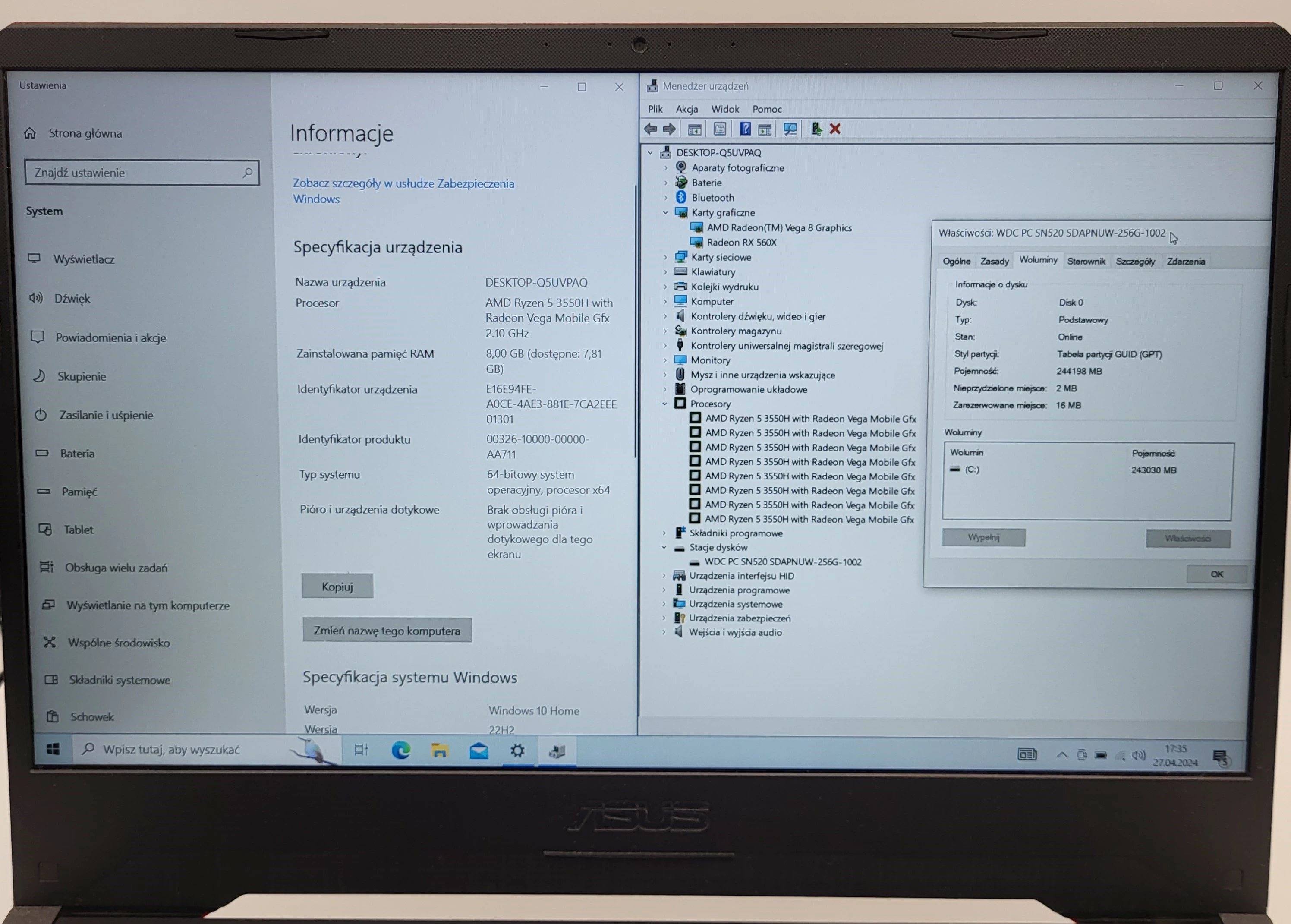Screen dimensions: 1291x924
Task: Open Help via blue question mark icon
Action: 745,129
